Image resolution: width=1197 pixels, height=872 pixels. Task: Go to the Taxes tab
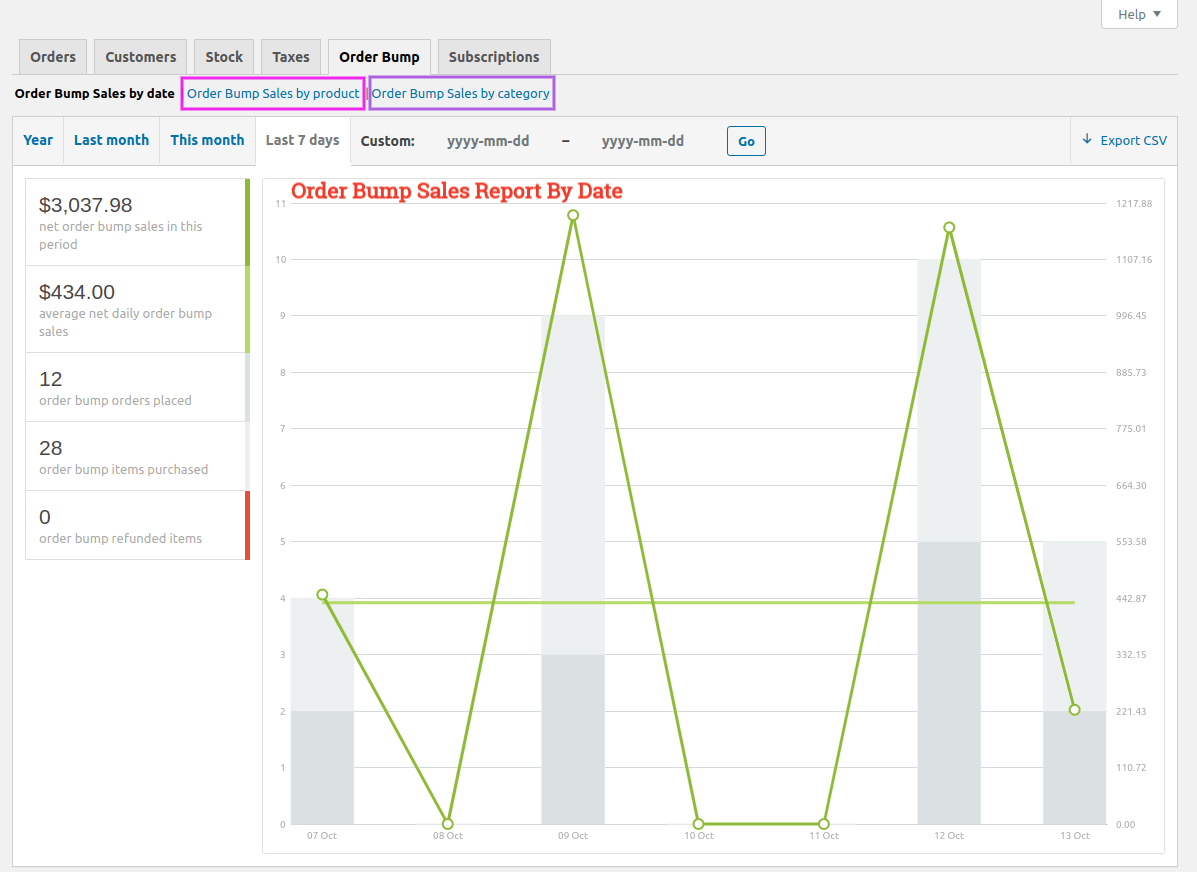291,57
